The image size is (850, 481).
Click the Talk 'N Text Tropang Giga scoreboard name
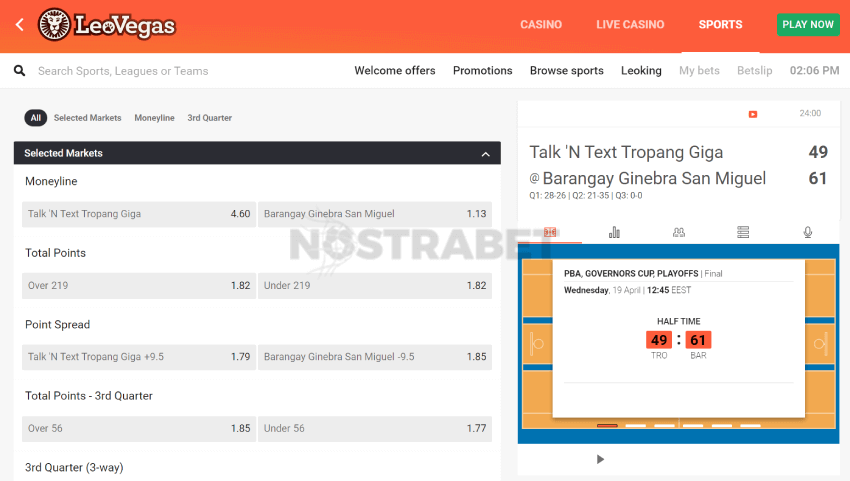[626, 152]
